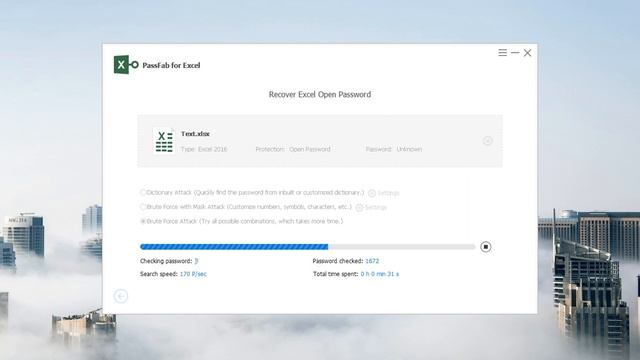Minimize the PassFab for Excel window
Viewport: 640px width, 360px height.
[x=515, y=53]
